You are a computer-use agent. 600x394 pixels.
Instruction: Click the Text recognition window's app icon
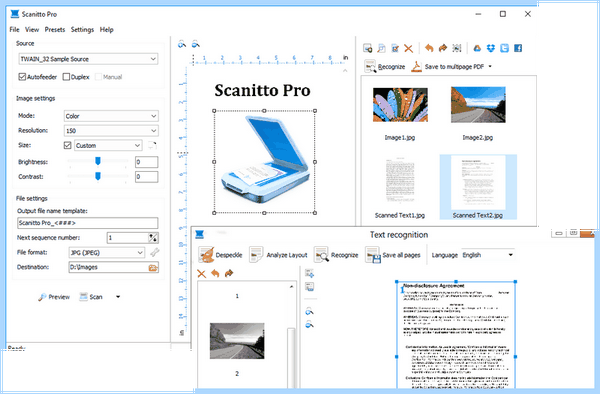(x=199, y=234)
